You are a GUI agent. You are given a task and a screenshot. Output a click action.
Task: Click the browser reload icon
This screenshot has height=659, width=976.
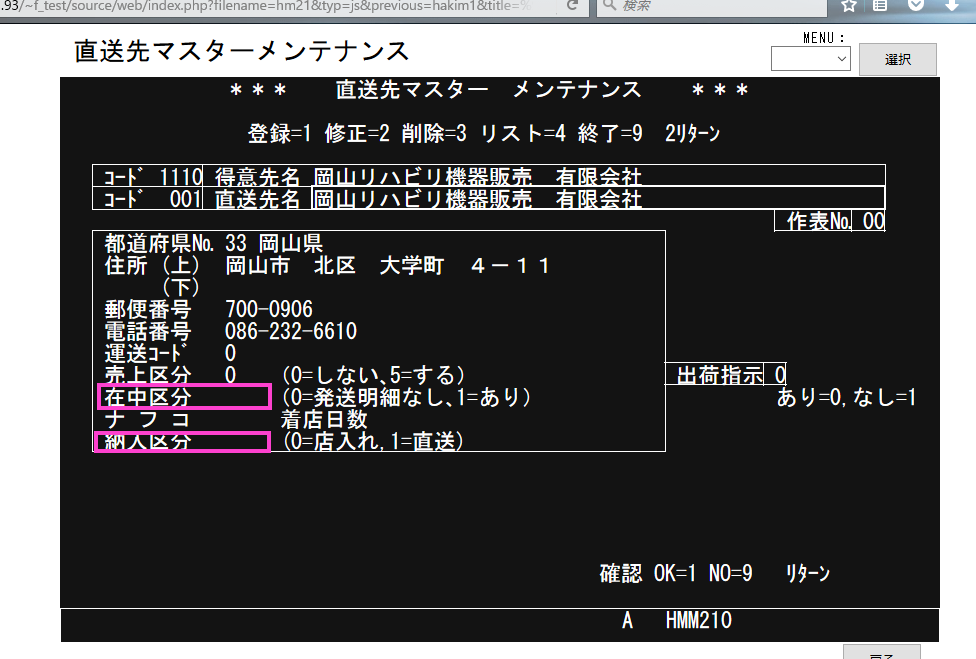point(572,5)
